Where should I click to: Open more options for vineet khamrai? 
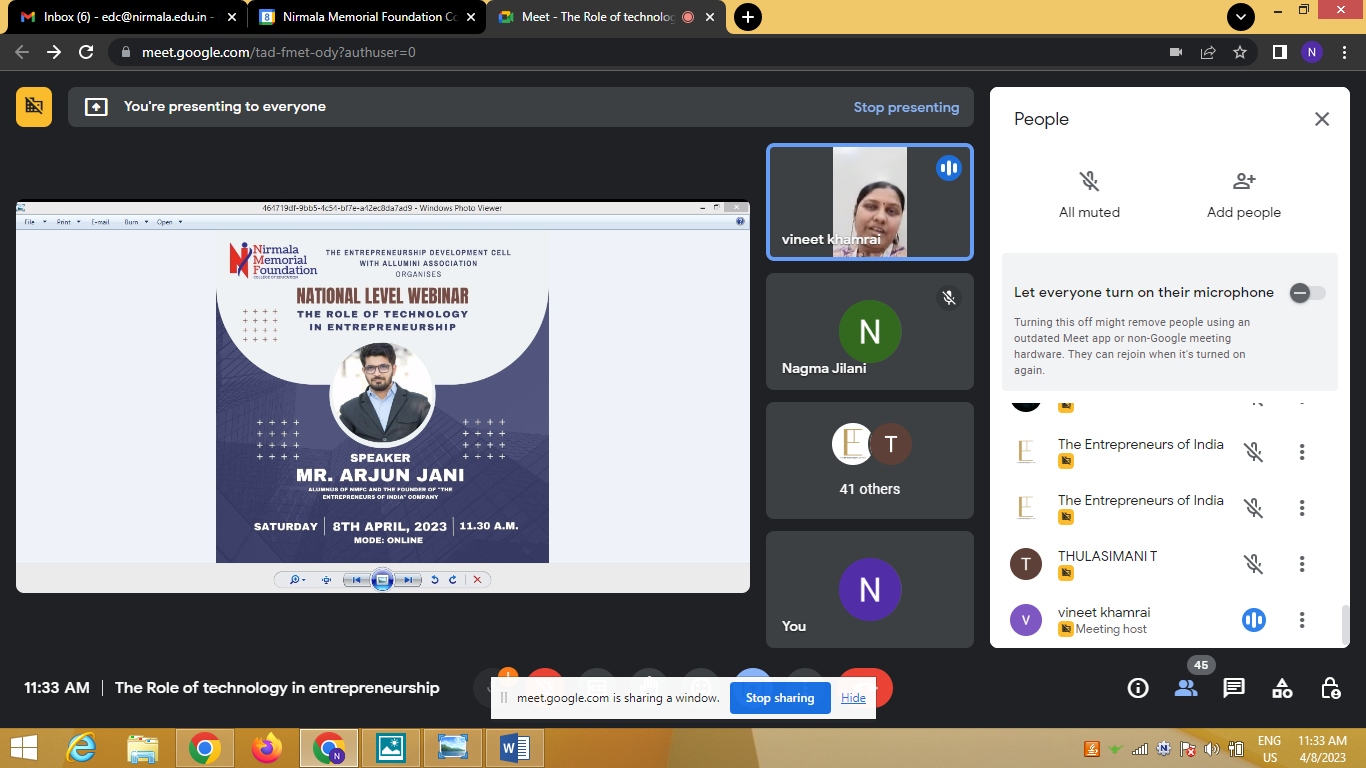1302,620
